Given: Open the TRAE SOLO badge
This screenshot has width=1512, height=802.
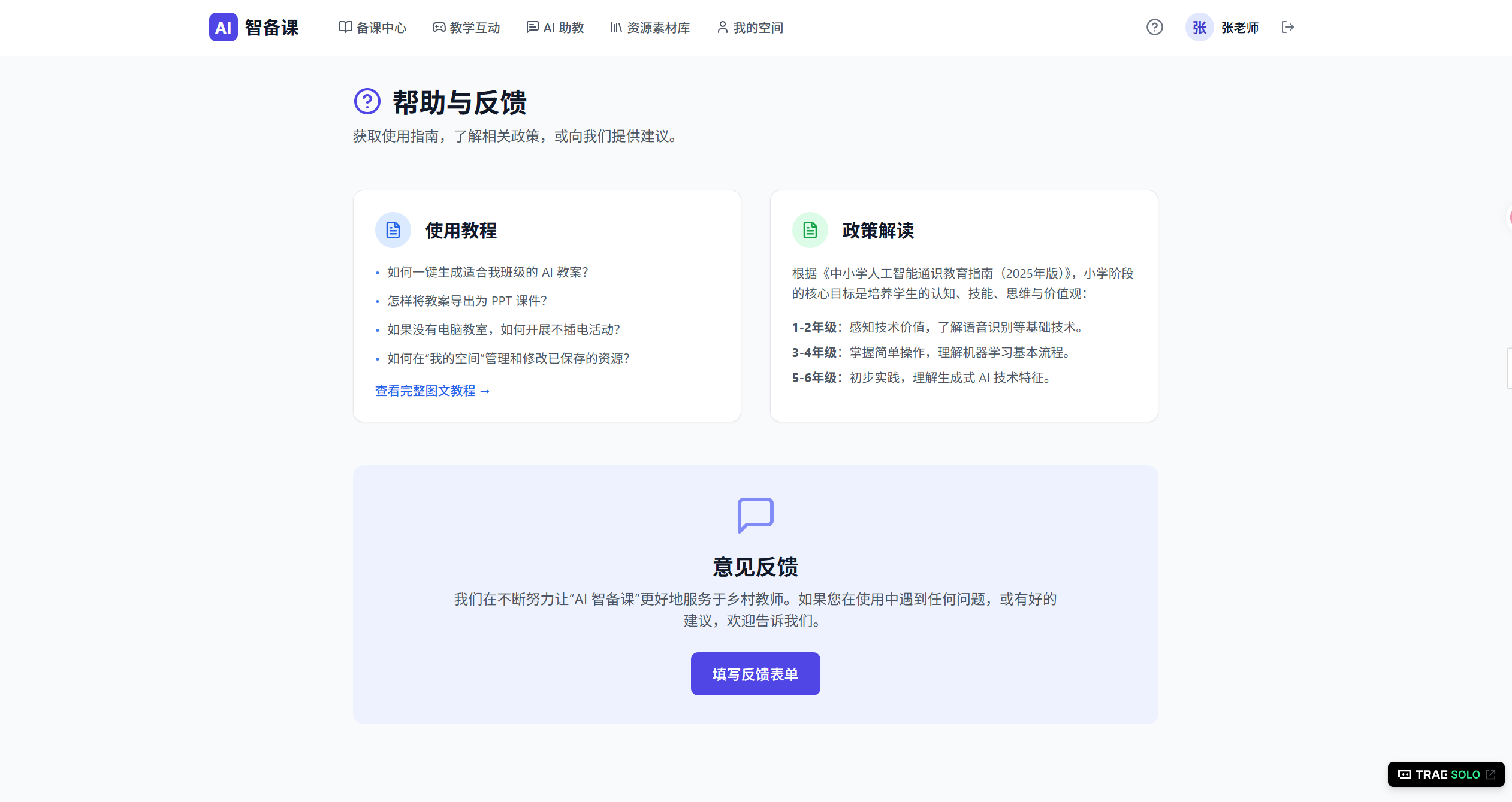Looking at the screenshot, I should 1445,774.
